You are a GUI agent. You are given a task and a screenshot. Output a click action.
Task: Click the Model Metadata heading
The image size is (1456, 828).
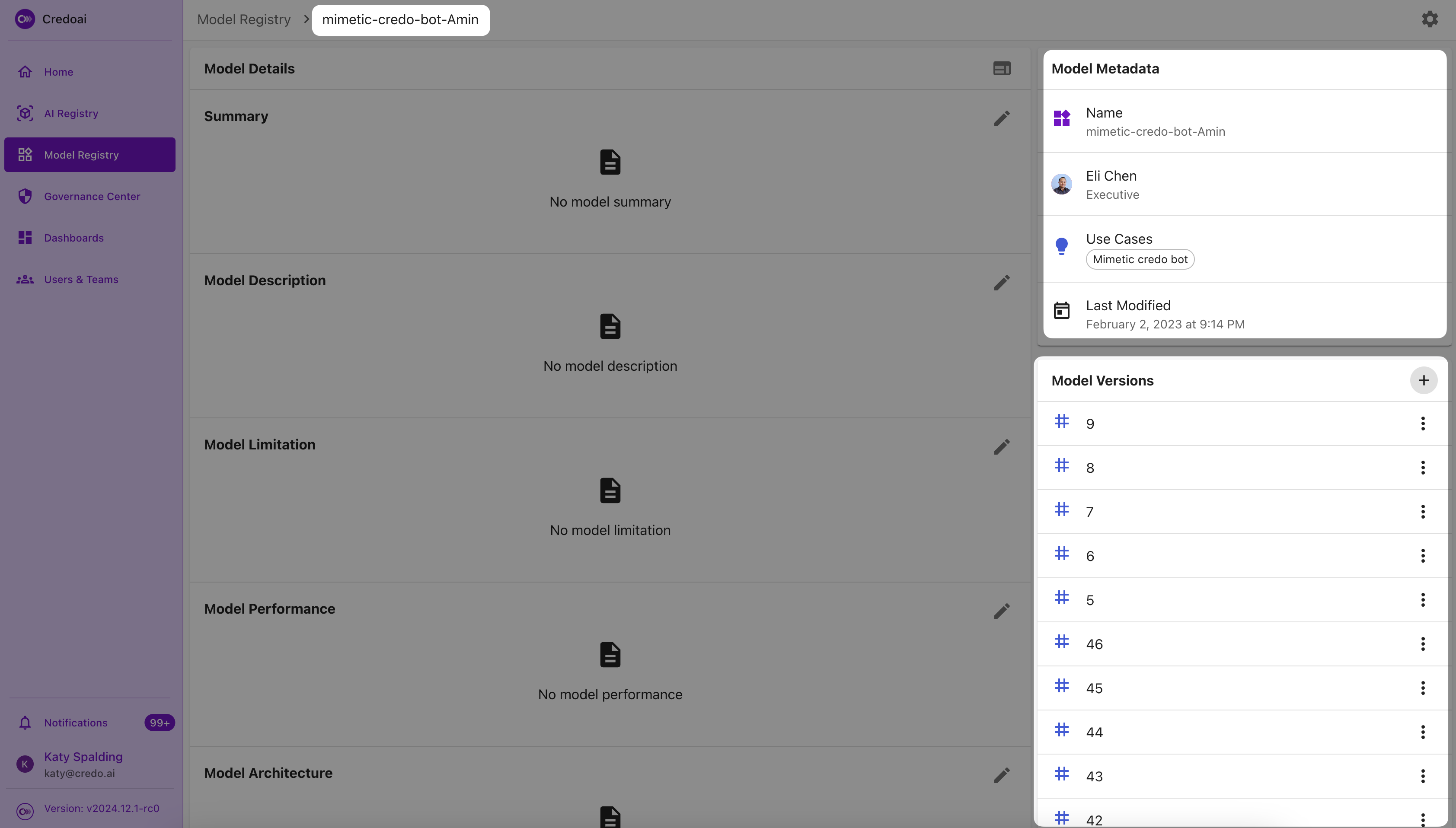(1105, 68)
